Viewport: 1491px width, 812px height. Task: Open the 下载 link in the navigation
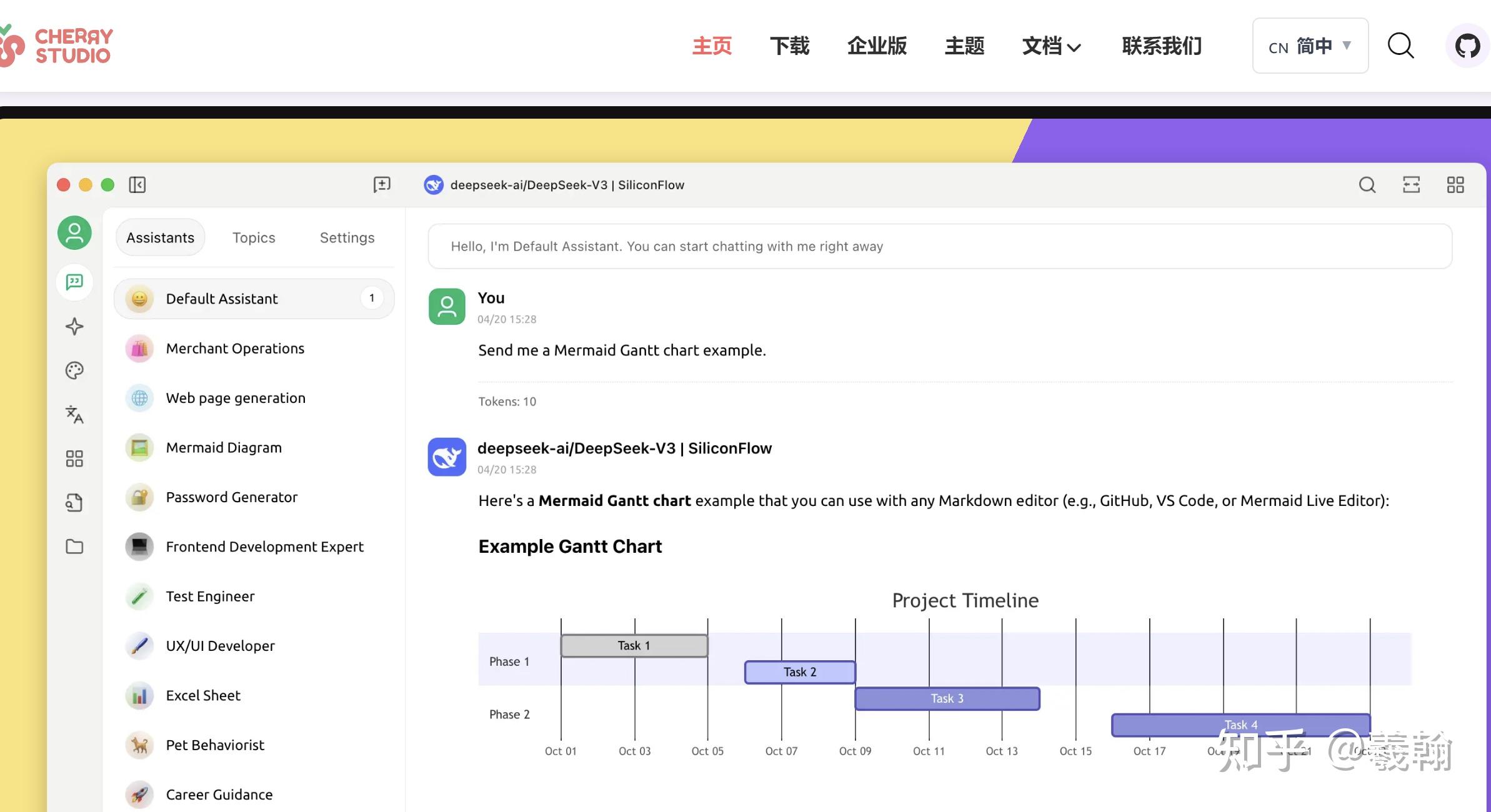point(789,46)
